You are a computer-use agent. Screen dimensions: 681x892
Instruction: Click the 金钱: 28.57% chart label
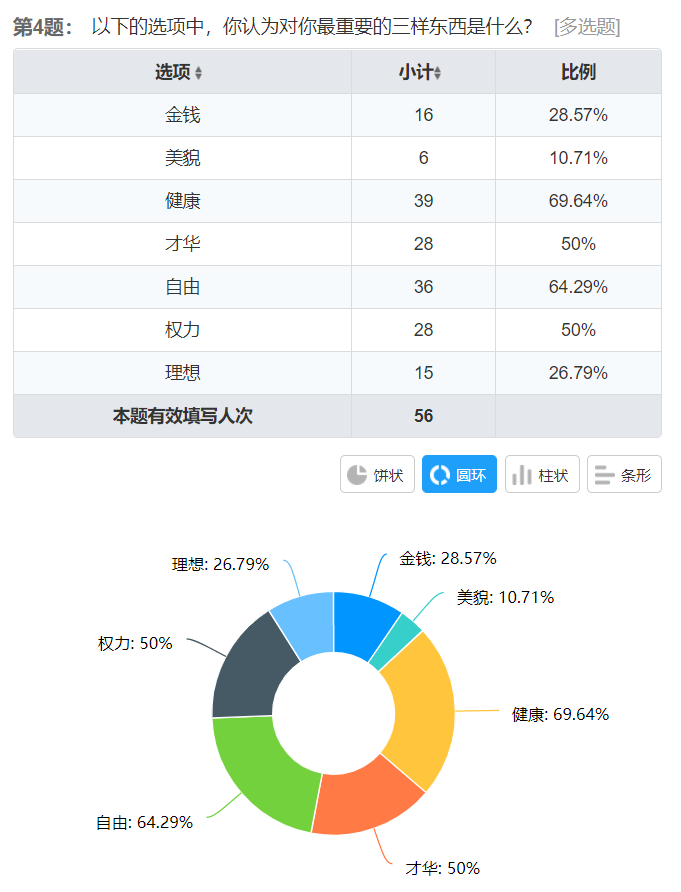click(448, 558)
